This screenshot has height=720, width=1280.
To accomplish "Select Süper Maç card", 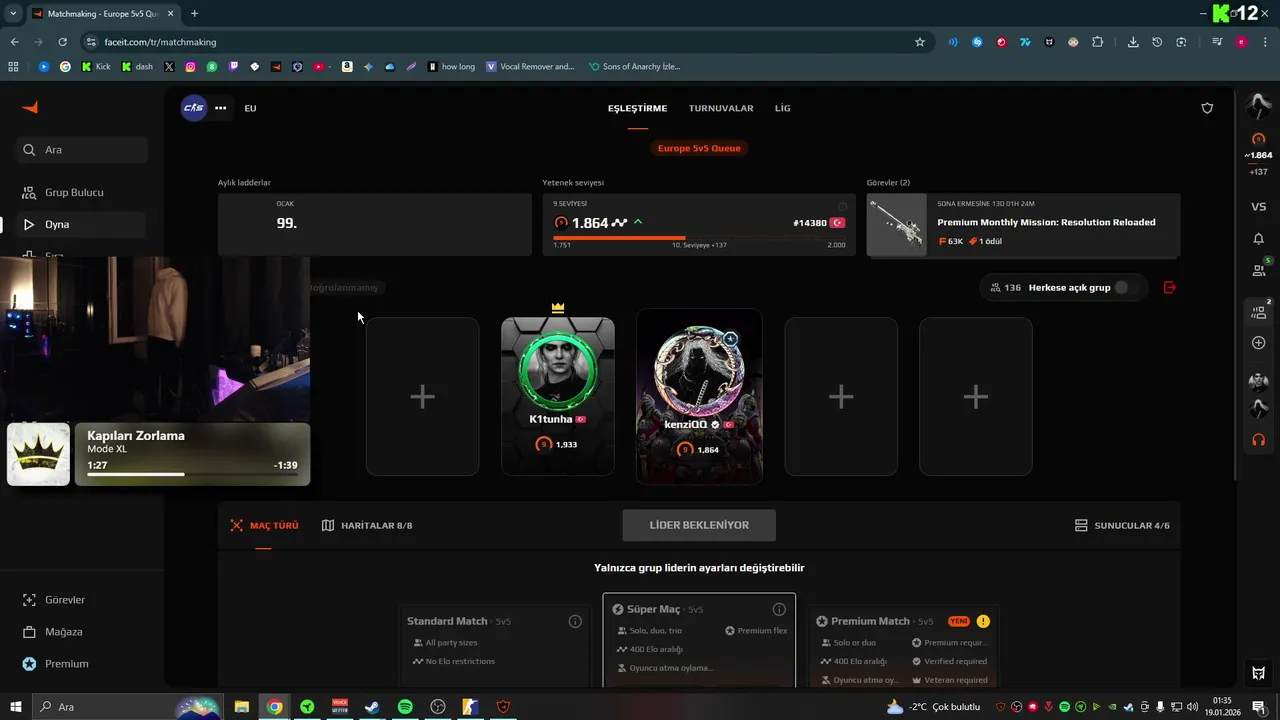I will (x=699, y=640).
